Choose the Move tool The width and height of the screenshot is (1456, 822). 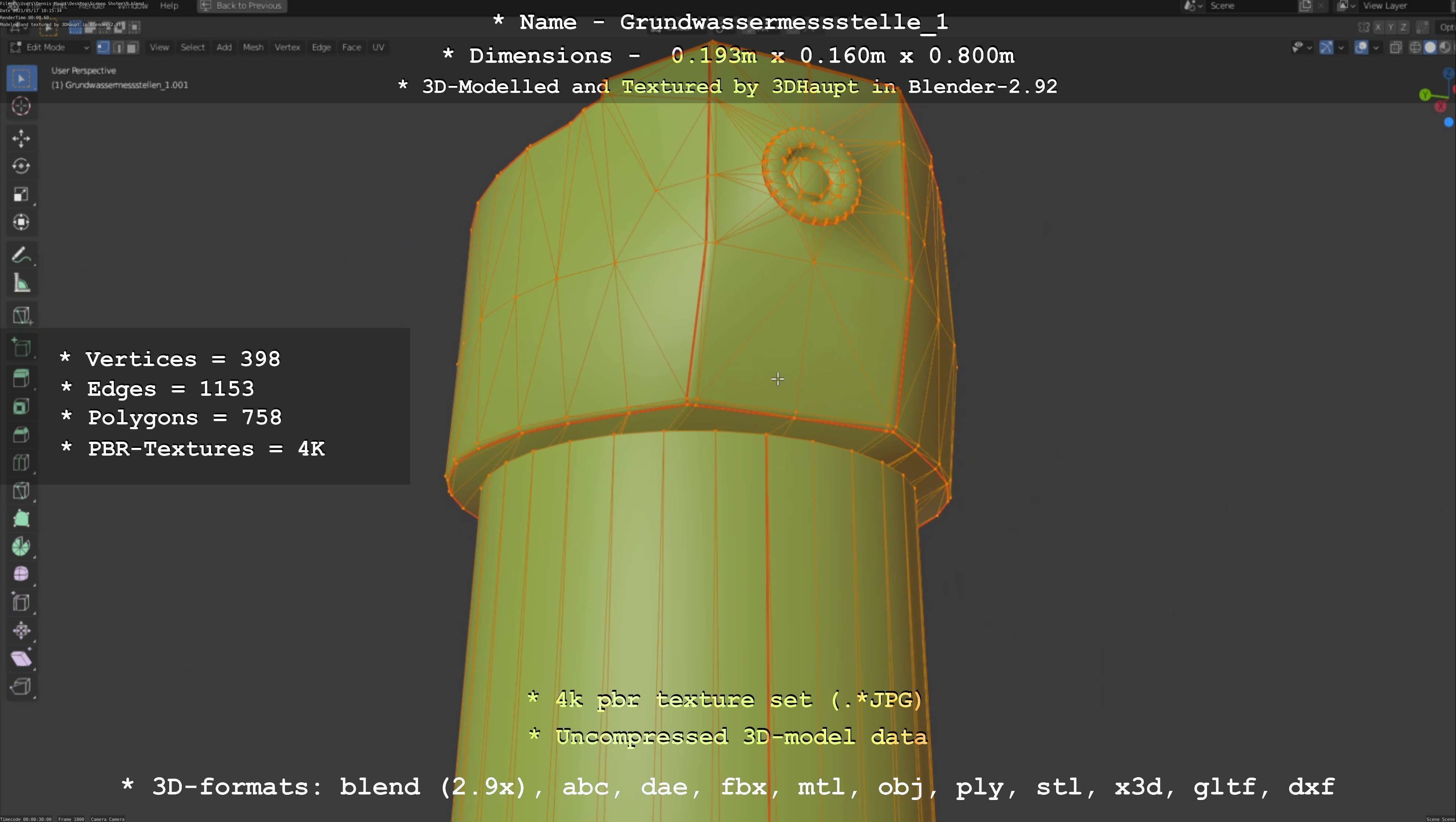pyautogui.click(x=21, y=138)
